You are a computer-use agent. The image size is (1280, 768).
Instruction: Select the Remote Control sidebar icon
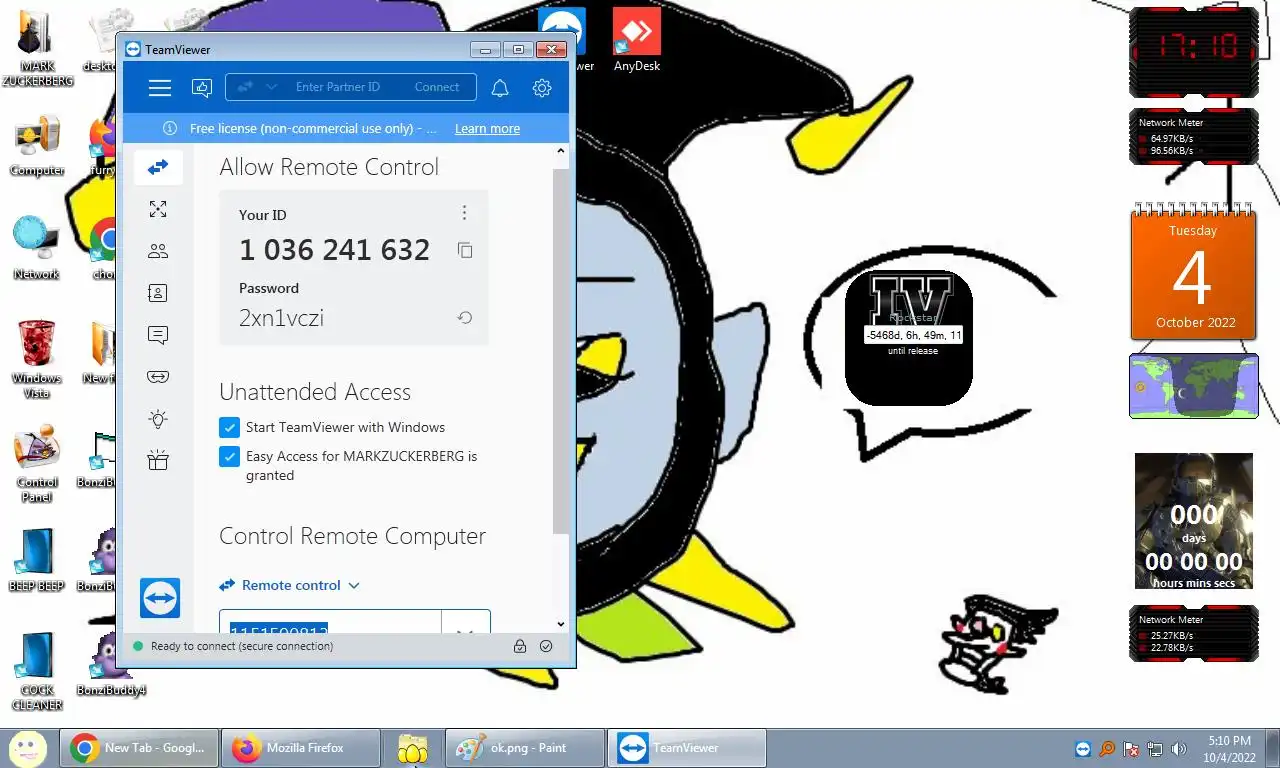coord(158,167)
